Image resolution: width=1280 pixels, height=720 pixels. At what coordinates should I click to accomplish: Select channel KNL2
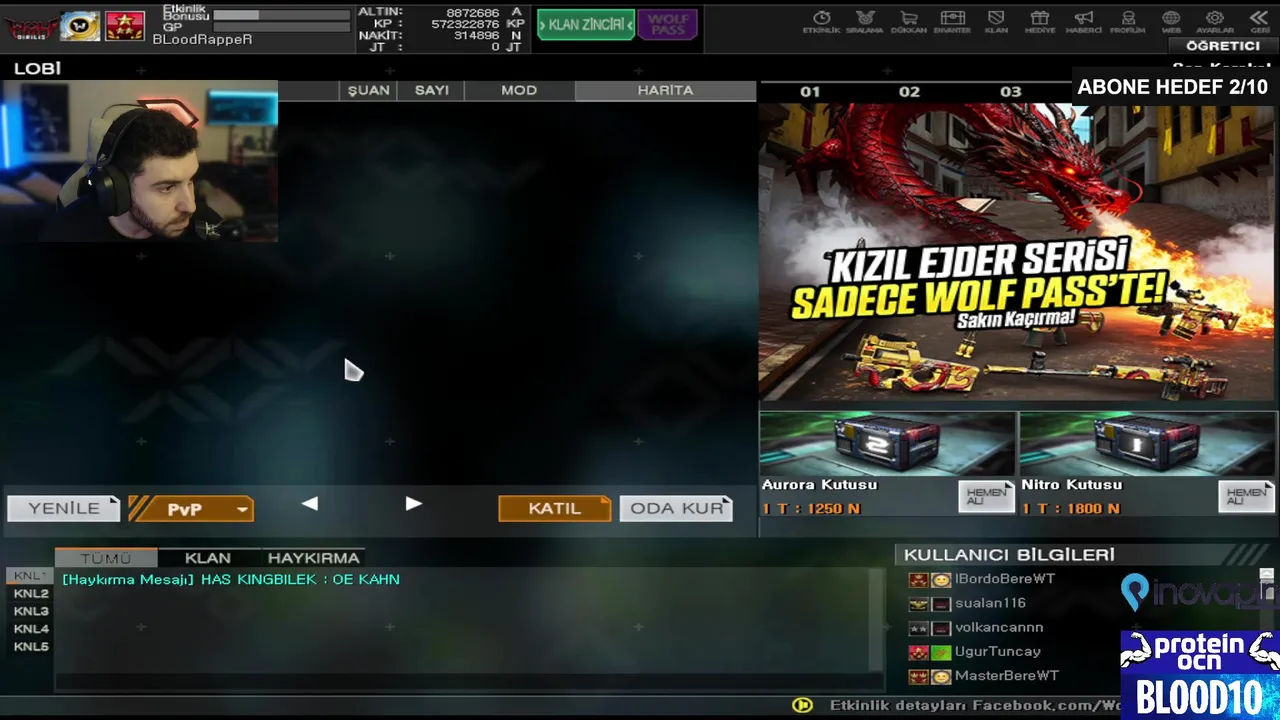[30, 594]
